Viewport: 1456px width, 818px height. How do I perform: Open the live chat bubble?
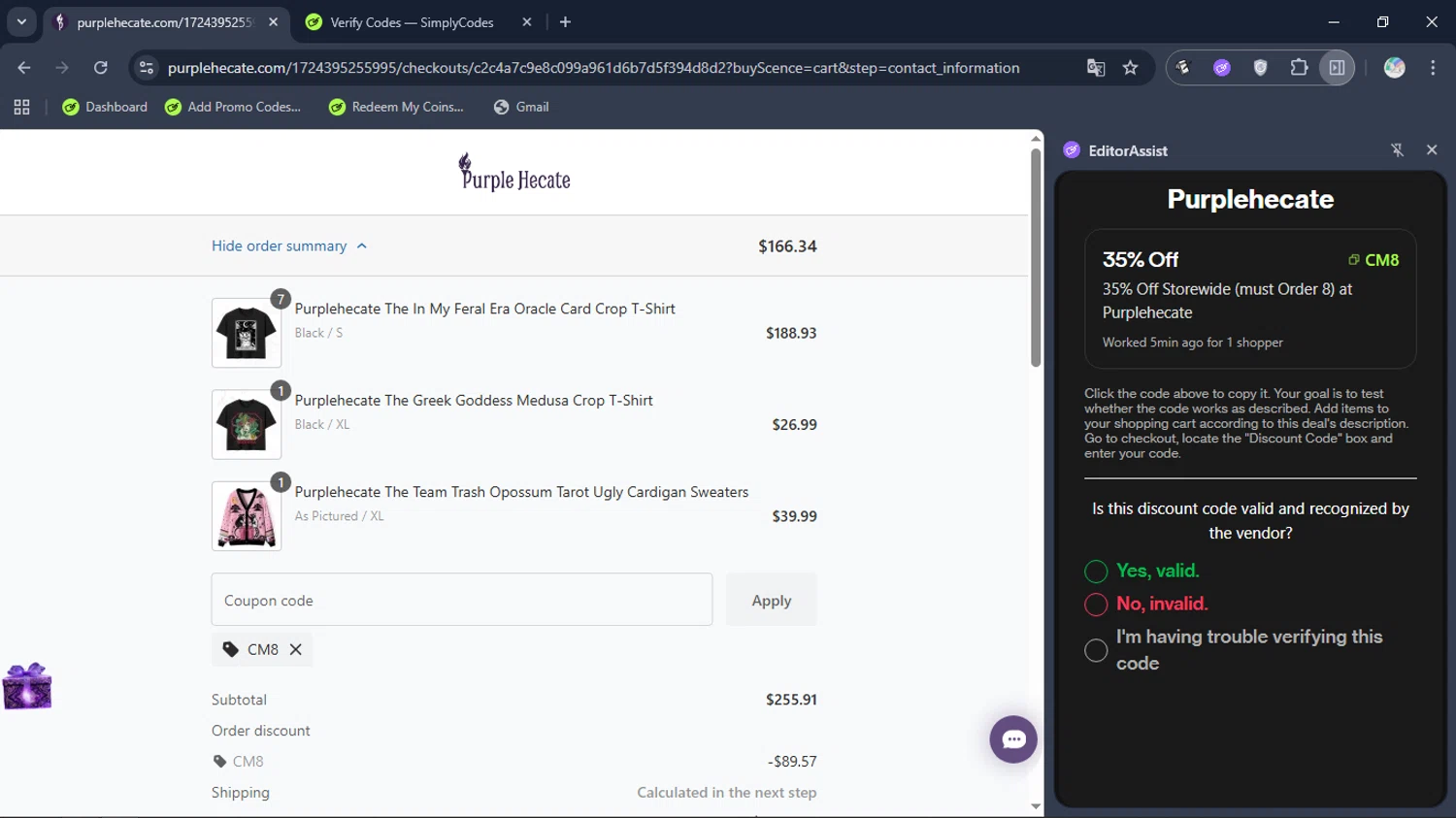pos(1013,739)
